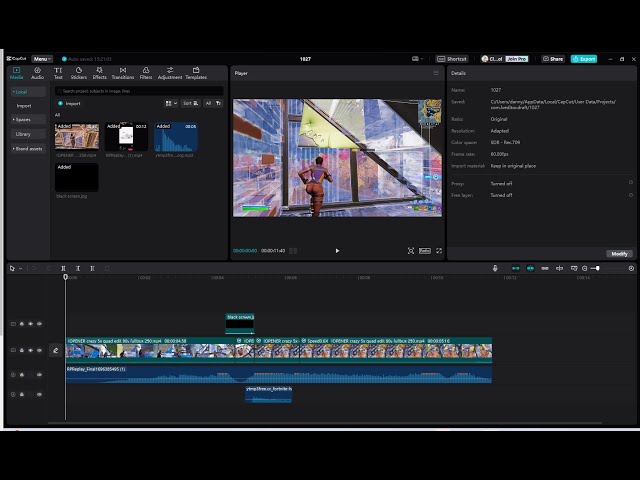Click the All media type filter button

[x=209, y=103]
